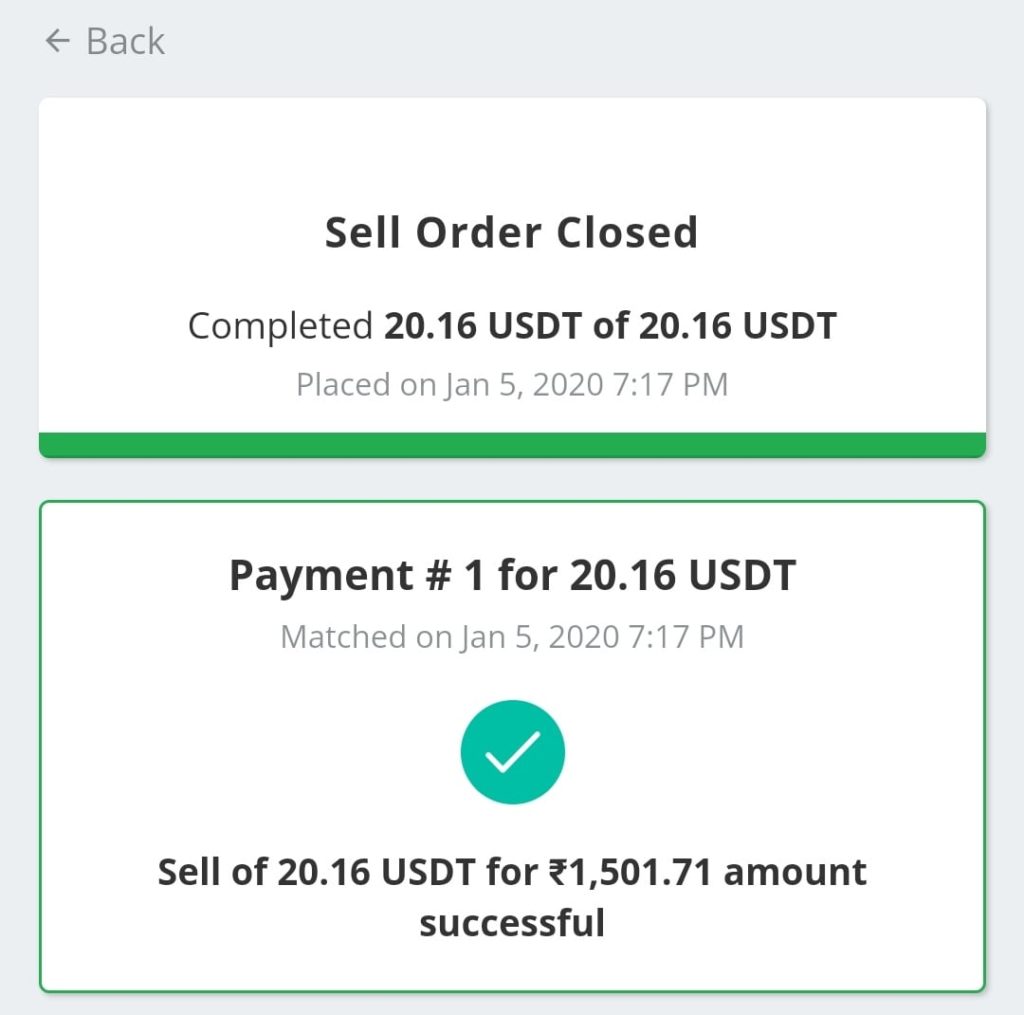Select the green-bordered payment details card
1024x1015 pixels.
pyautogui.click(x=512, y=747)
